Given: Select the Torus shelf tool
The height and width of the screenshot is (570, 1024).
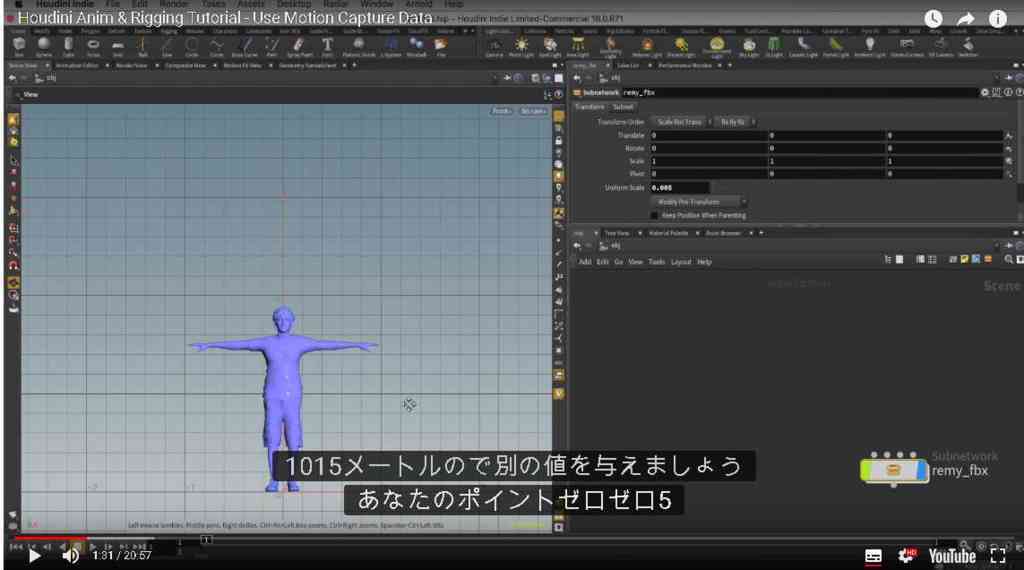Looking at the screenshot, I should coord(93,46).
